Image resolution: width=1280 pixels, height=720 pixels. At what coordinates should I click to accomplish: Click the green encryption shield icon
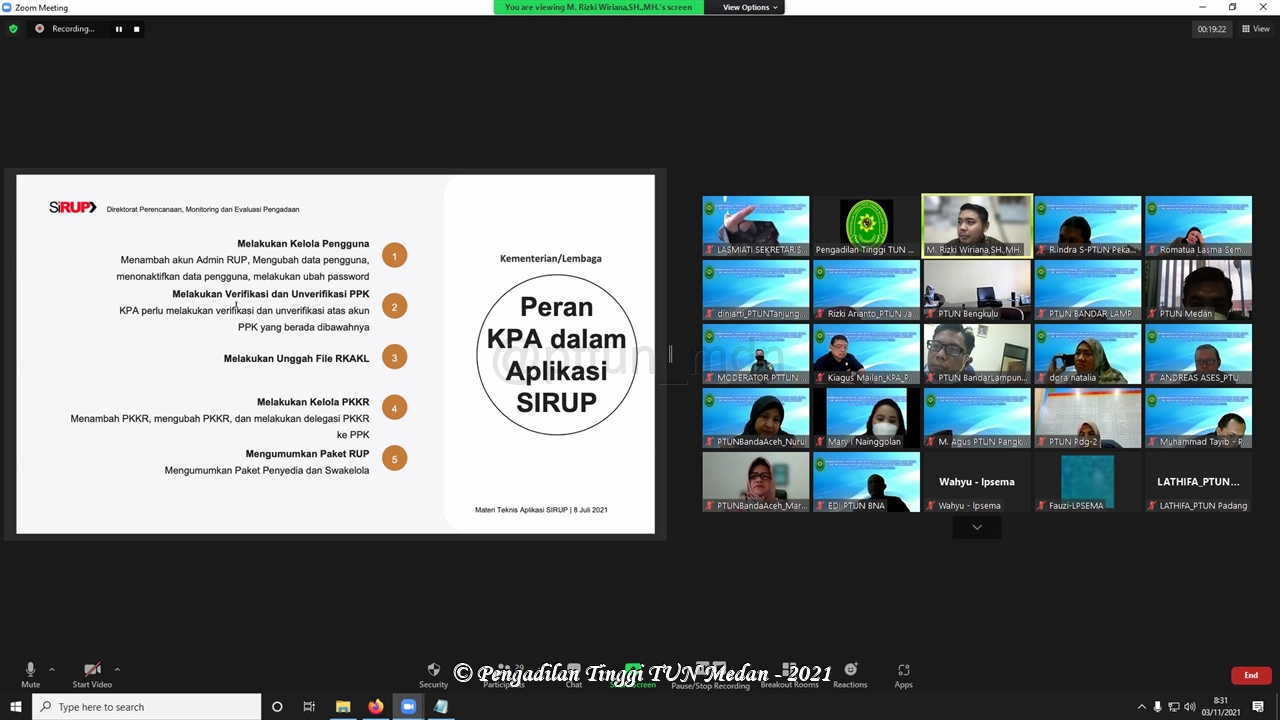tap(13, 29)
